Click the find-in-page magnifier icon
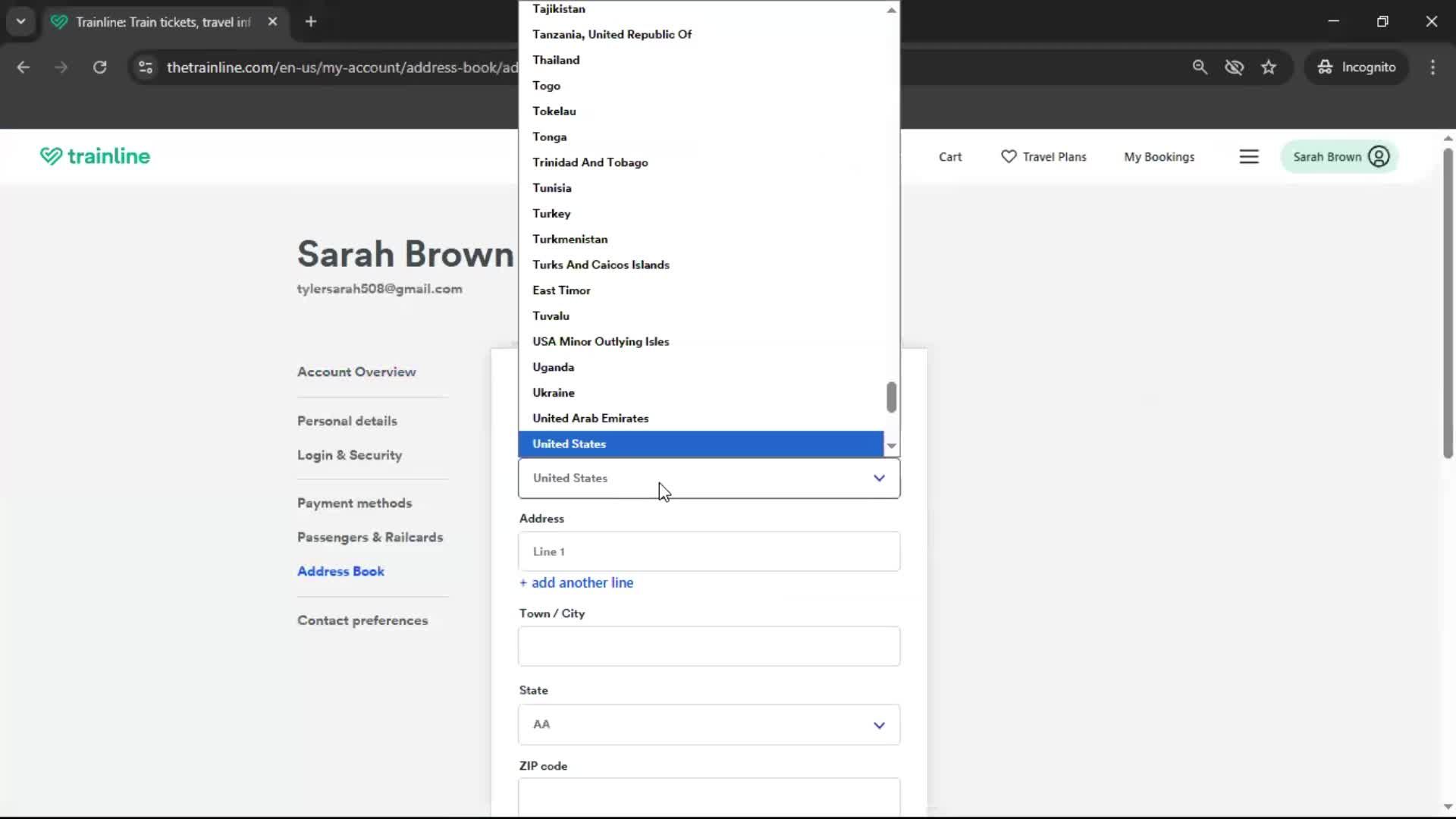Screen dimensions: 1456x819 (x=1200, y=67)
